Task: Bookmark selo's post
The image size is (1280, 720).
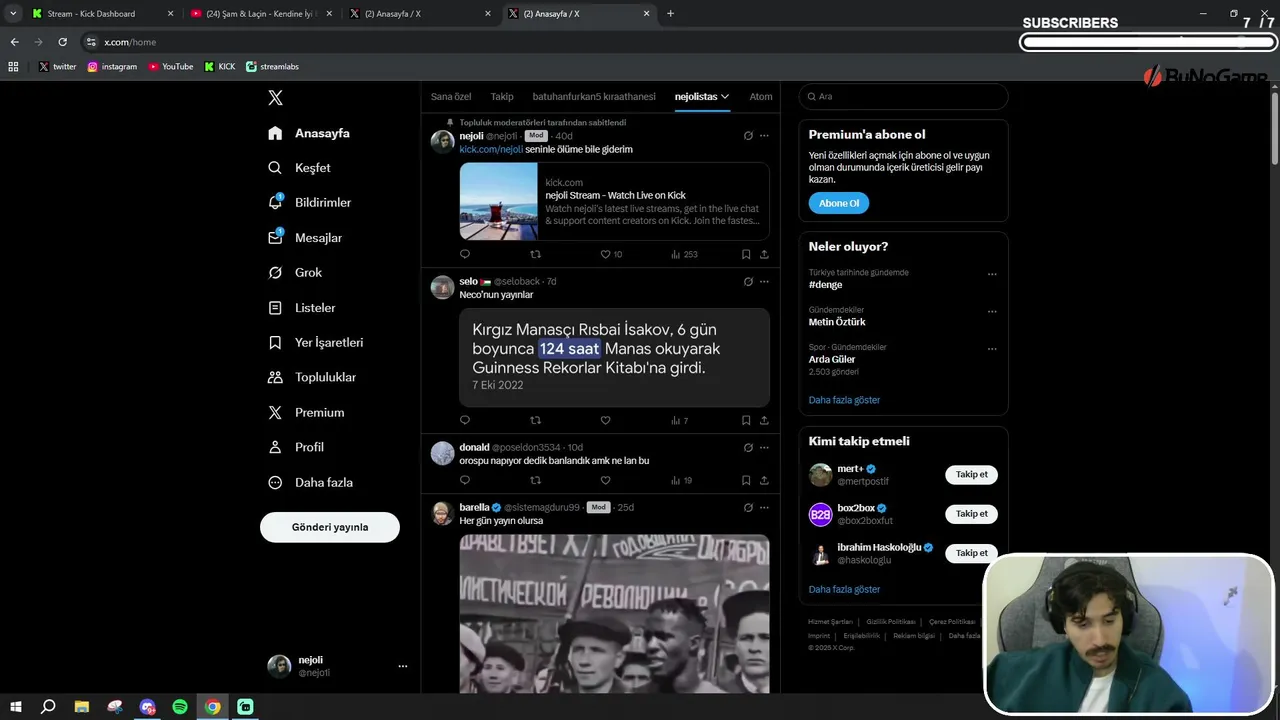Action: [x=746, y=420]
